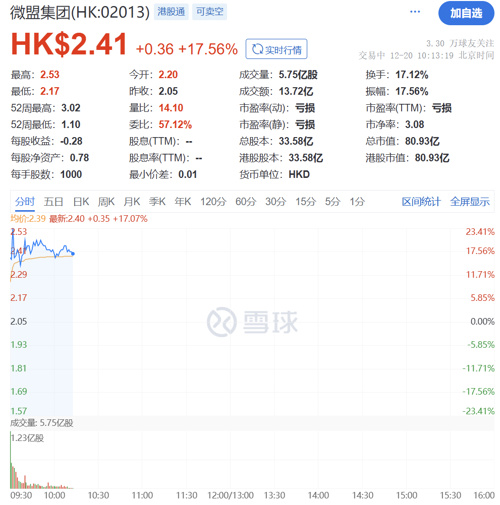Choose the 1分 interval tab

(357, 202)
